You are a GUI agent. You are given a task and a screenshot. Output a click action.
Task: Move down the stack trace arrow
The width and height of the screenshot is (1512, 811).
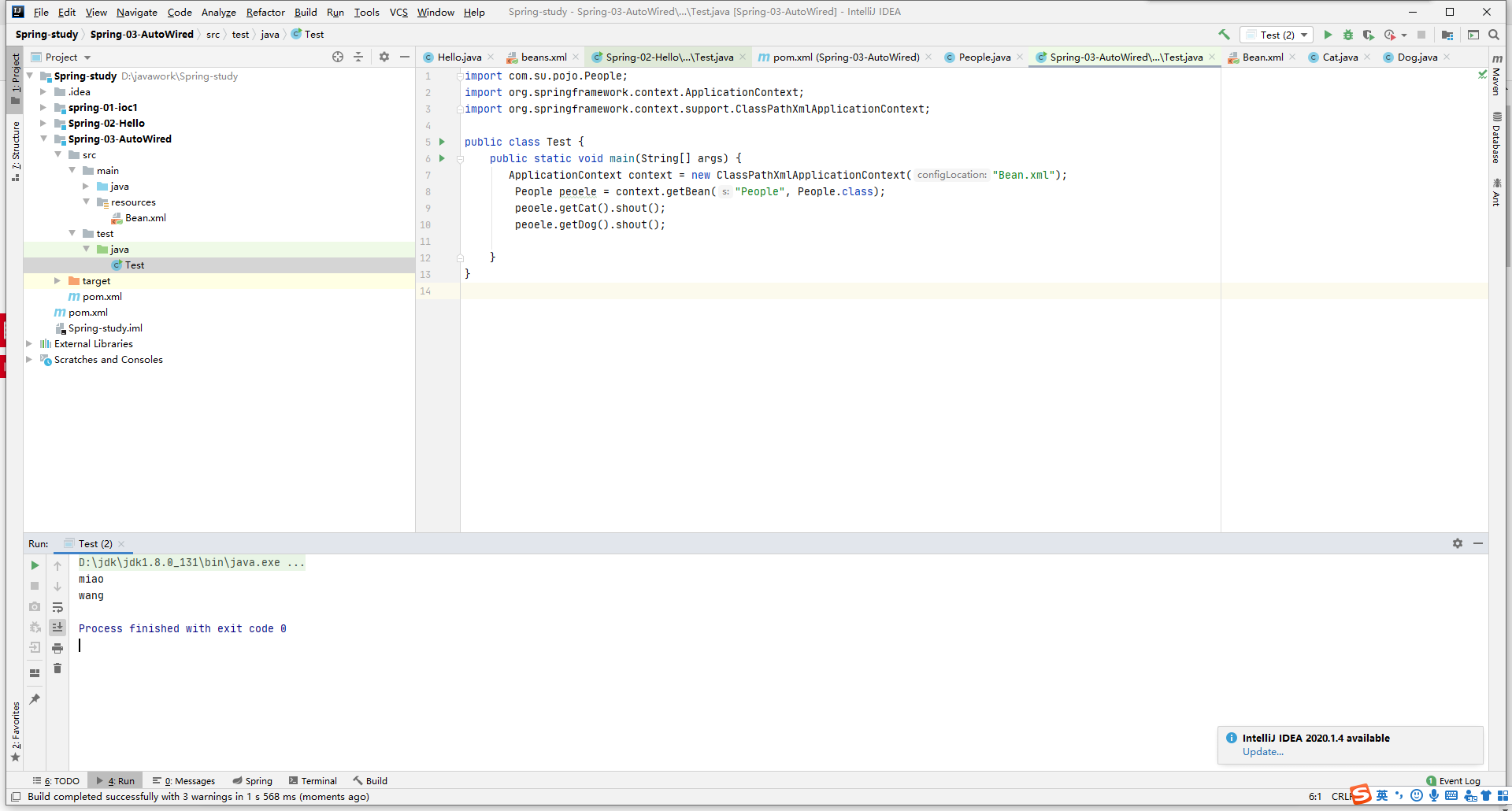tap(57, 586)
